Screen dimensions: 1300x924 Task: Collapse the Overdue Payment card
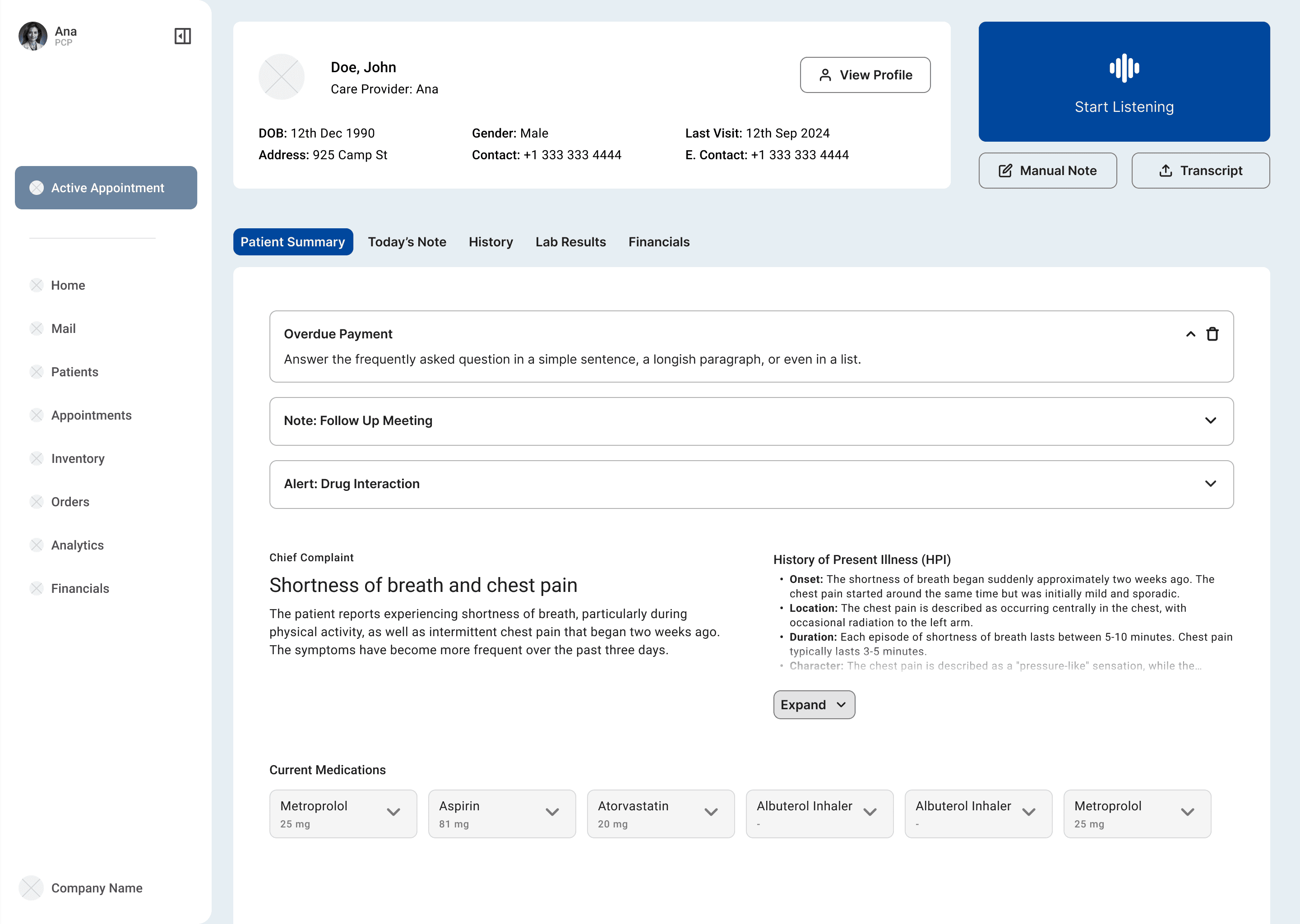pos(1190,334)
